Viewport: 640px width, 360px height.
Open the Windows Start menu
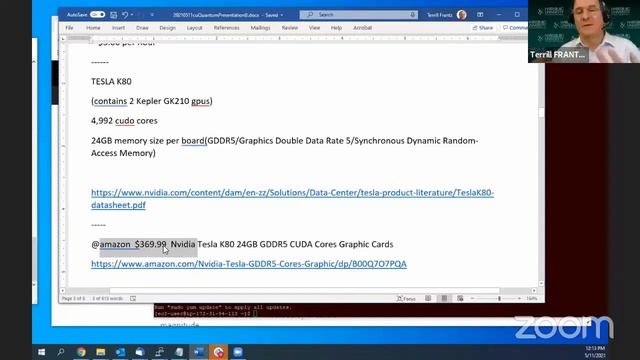coord(41,352)
